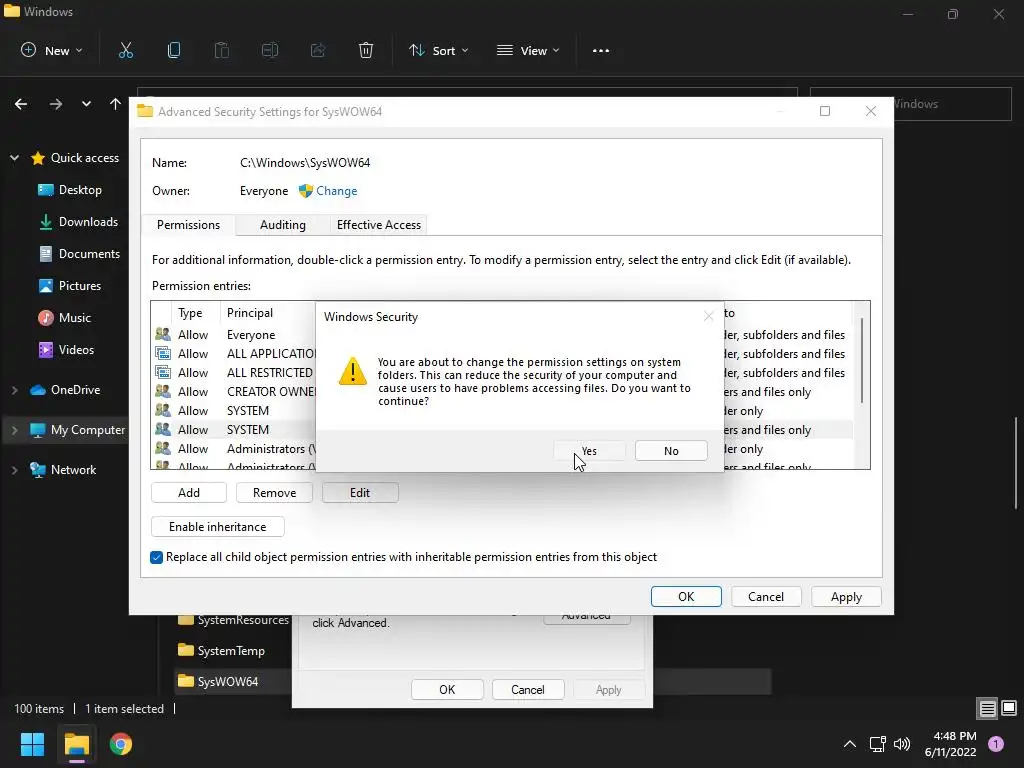
Task: Click the Delete trash icon
Action: click(366, 50)
